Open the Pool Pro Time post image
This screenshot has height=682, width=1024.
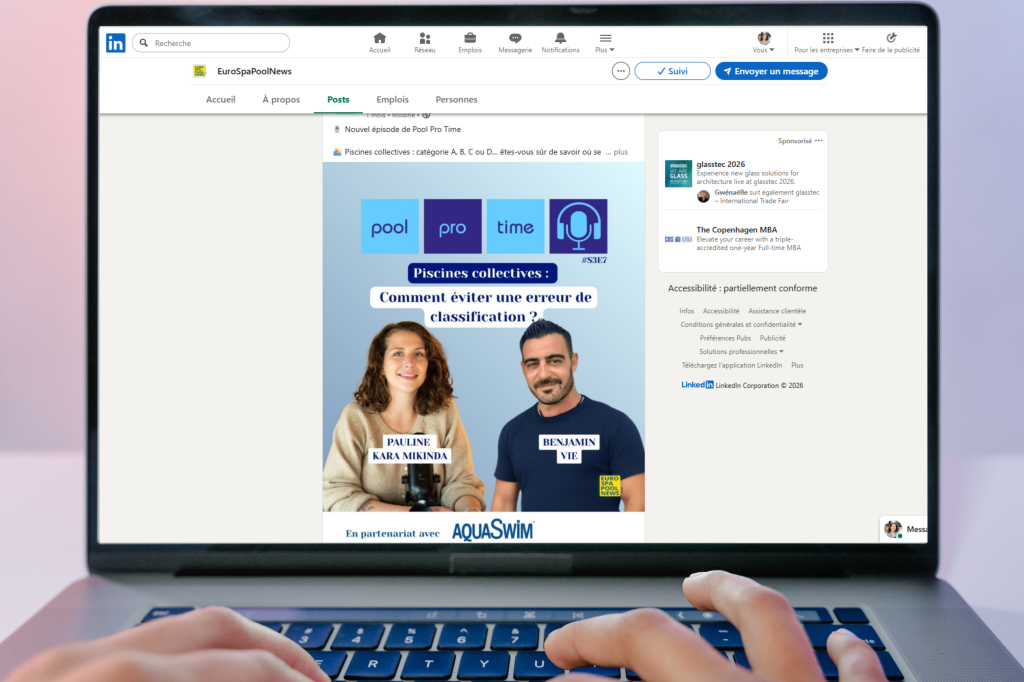(x=484, y=336)
